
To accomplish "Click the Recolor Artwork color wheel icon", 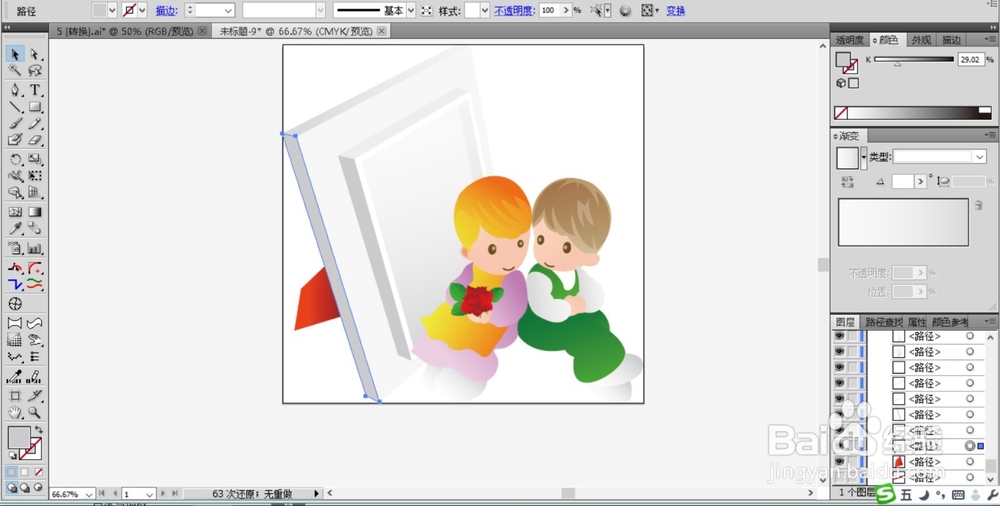I will [x=625, y=10].
